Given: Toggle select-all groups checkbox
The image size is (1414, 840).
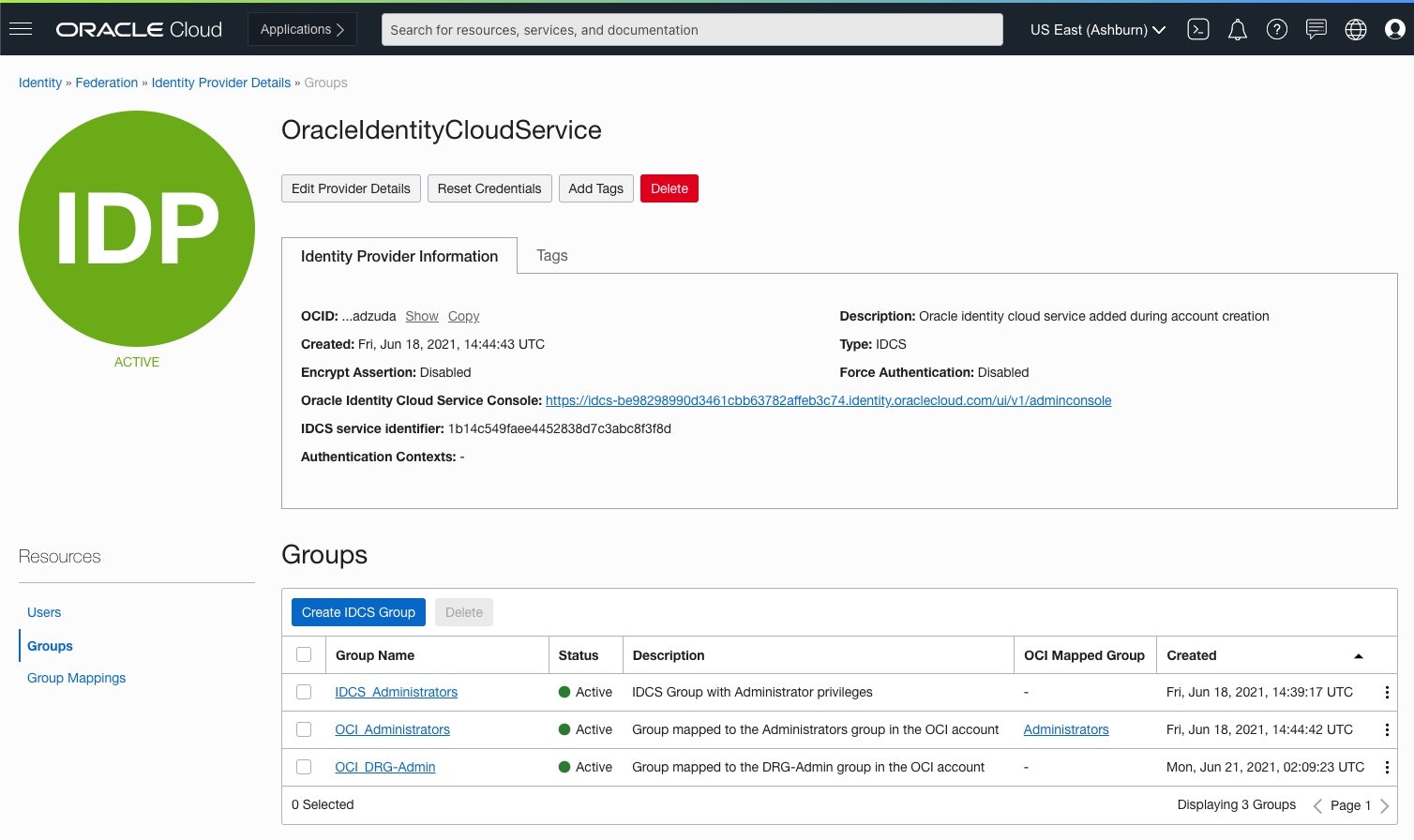Looking at the screenshot, I should point(304,654).
